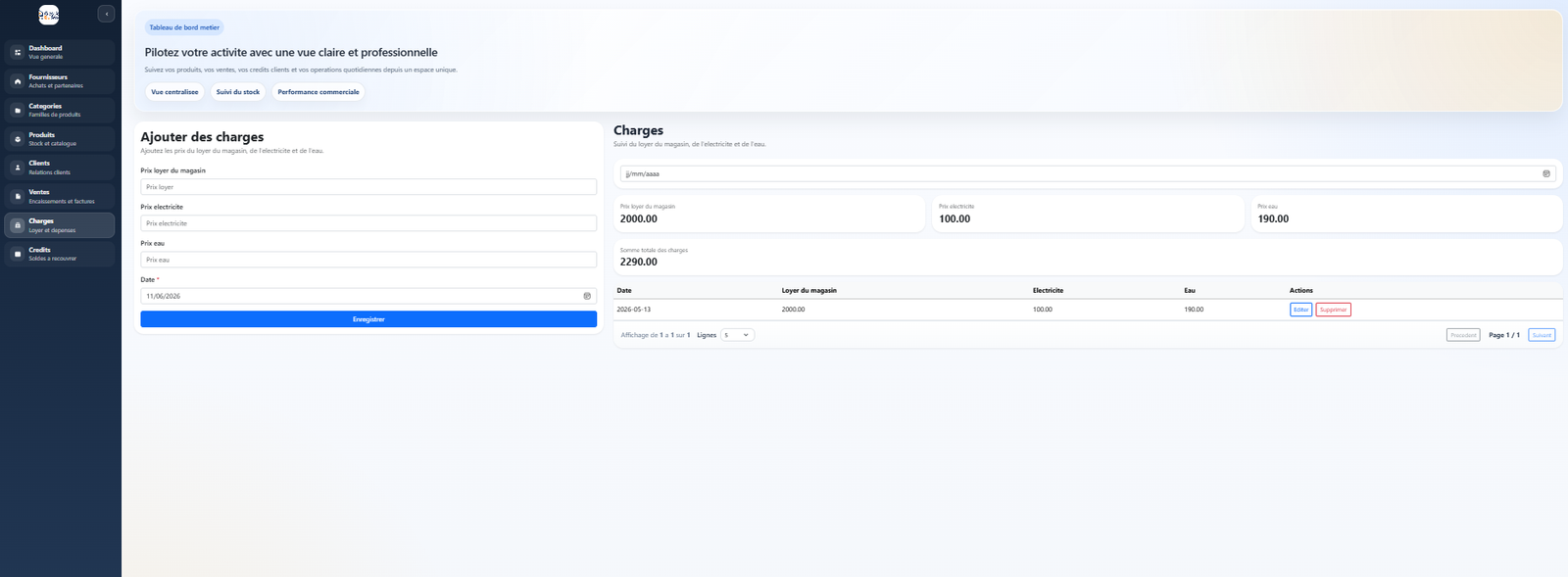Click the app logo at top of sidebar
Image resolution: width=1568 pixels, height=577 pixels.
click(49, 15)
